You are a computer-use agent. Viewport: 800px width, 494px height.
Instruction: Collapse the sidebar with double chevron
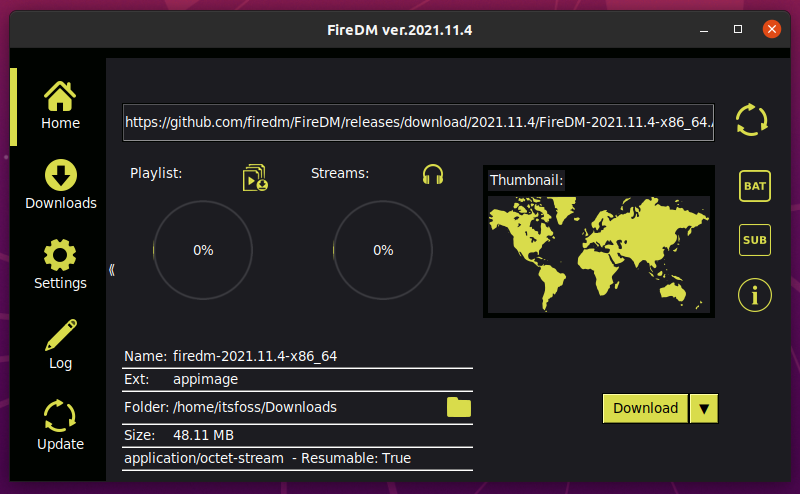coord(112,269)
